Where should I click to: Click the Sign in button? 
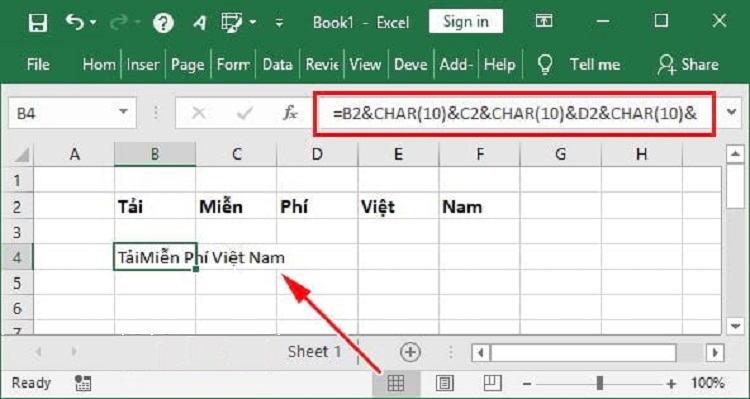tap(465, 21)
